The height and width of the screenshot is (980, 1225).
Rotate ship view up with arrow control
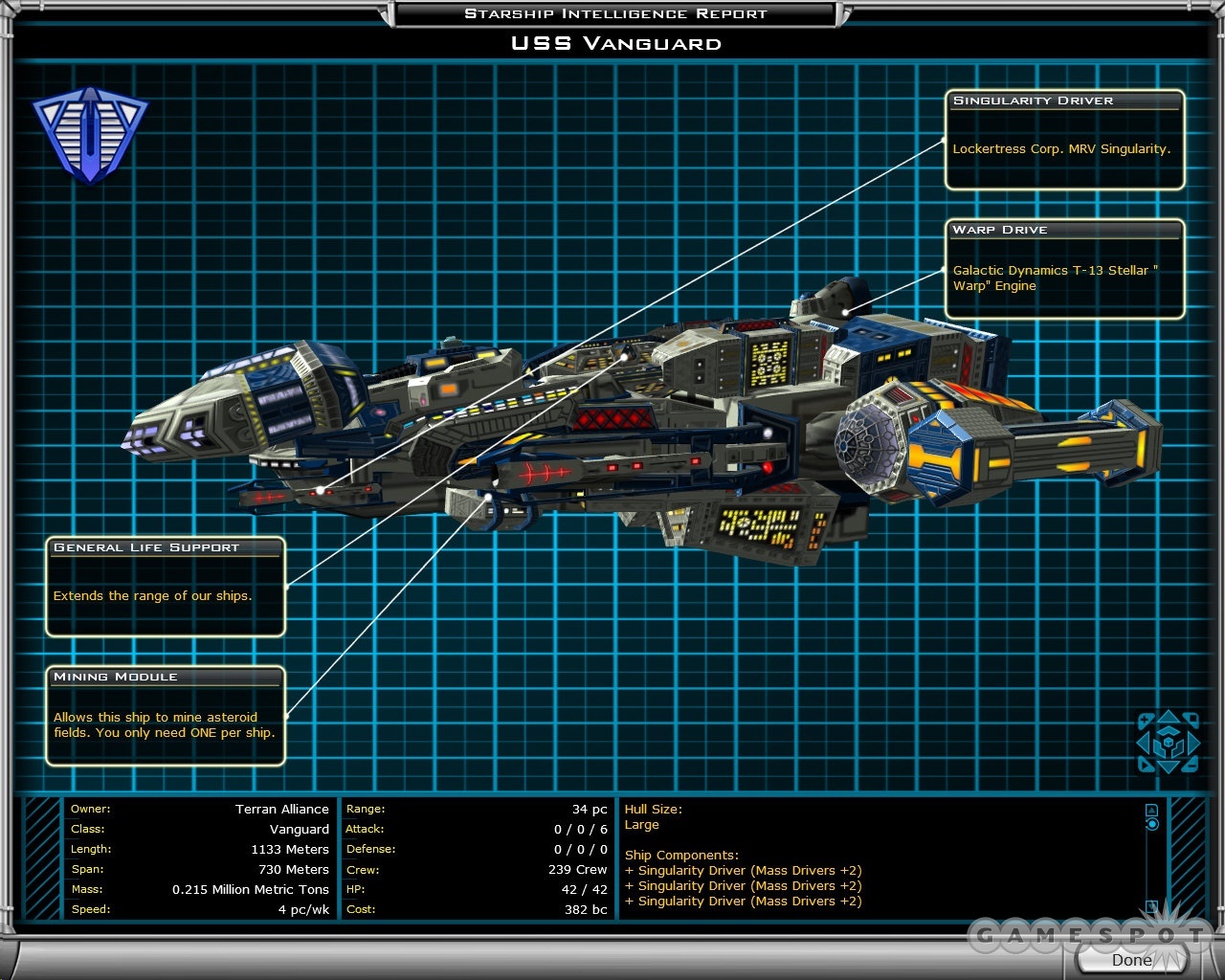[1169, 717]
